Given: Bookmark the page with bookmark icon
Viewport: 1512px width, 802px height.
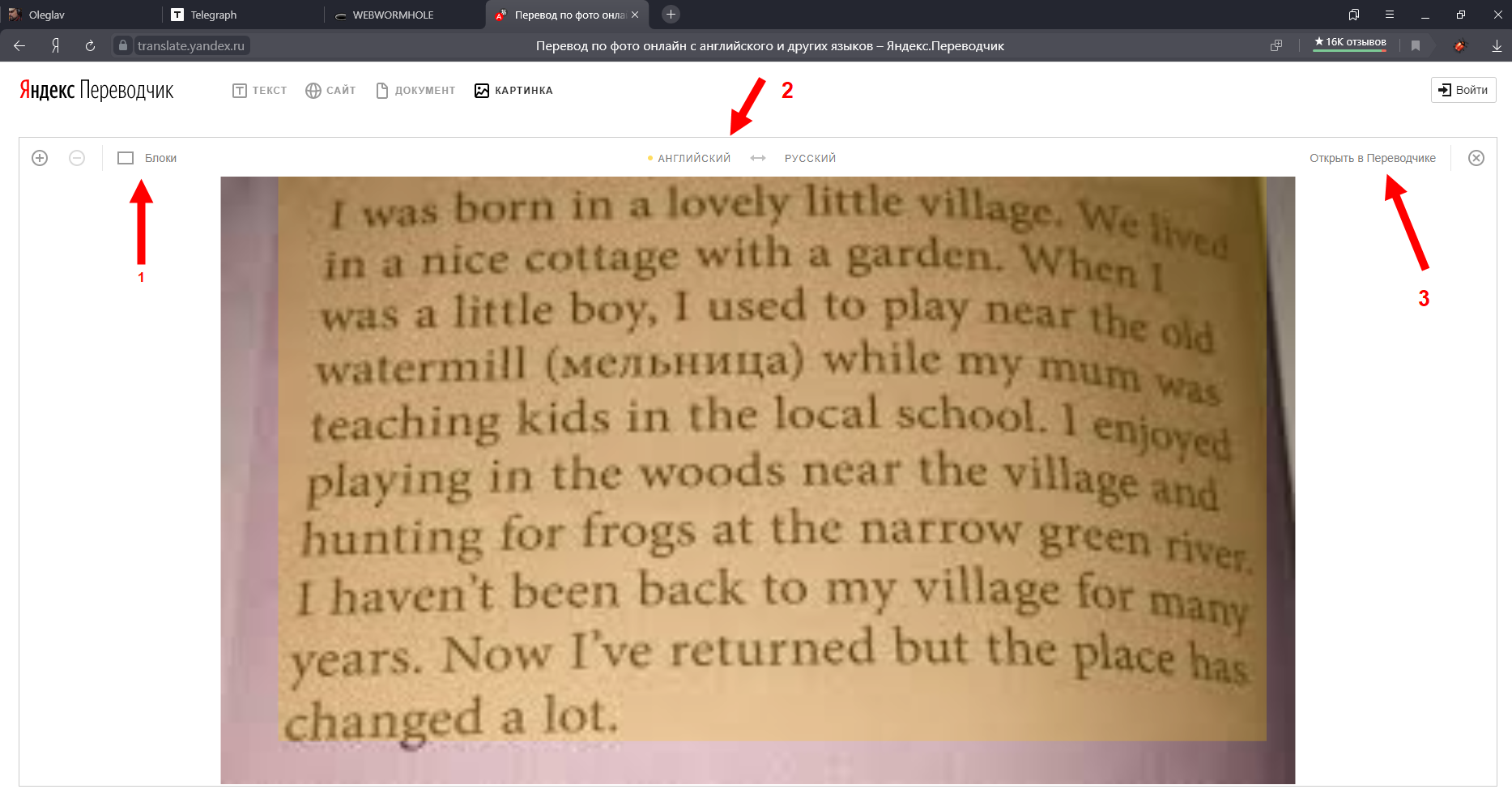Looking at the screenshot, I should coord(1416,46).
